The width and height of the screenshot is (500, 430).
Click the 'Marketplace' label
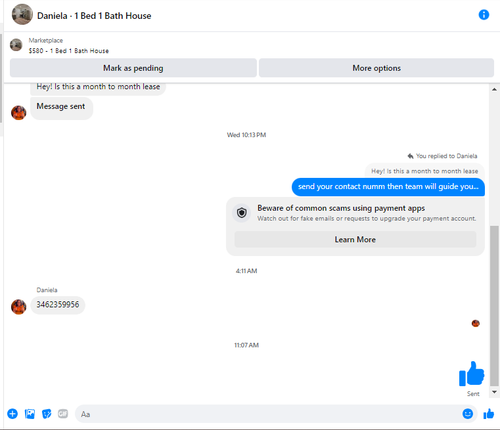point(46,40)
